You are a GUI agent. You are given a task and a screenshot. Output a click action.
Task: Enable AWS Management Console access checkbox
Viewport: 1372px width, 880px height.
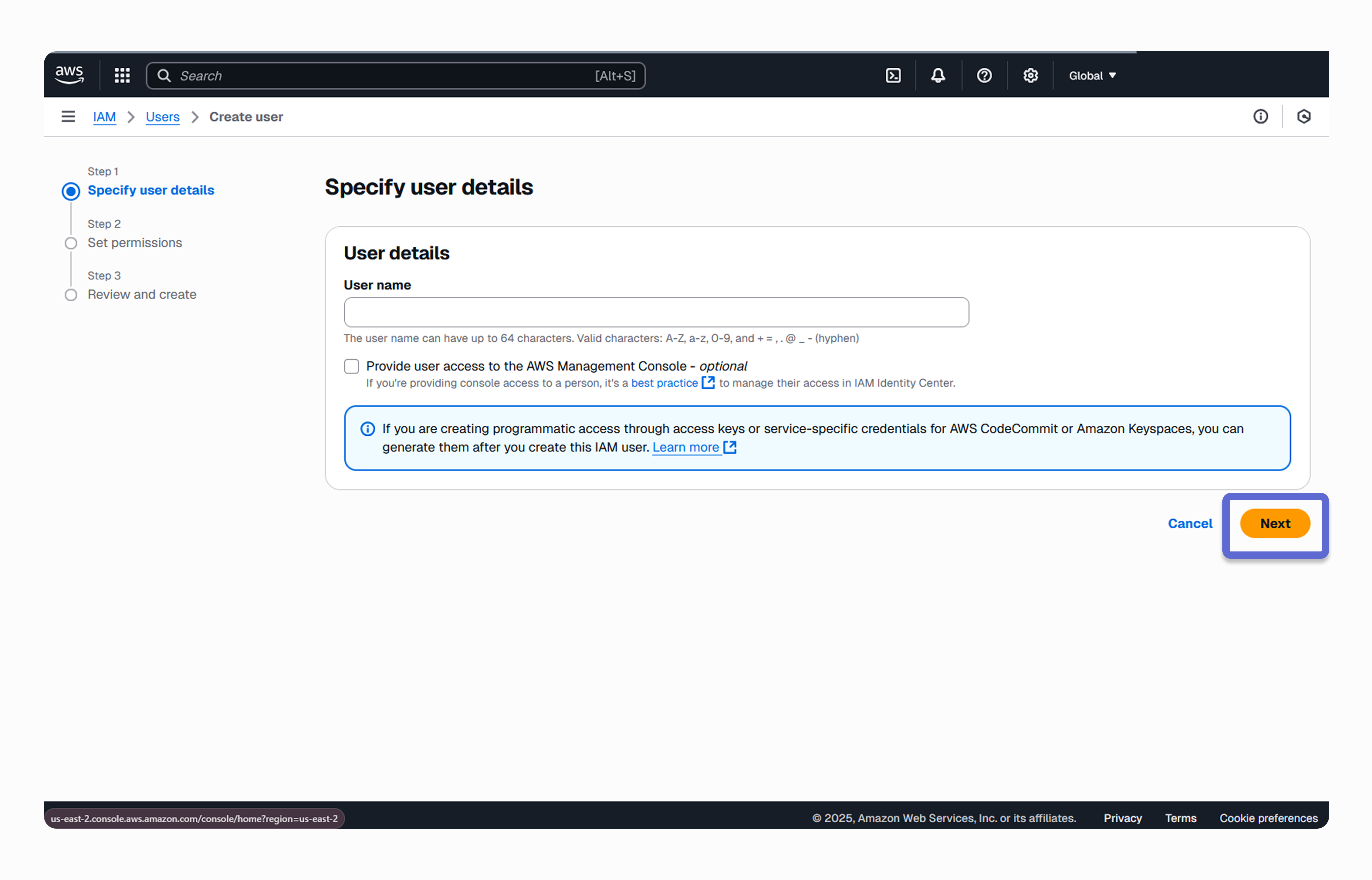(x=351, y=366)
